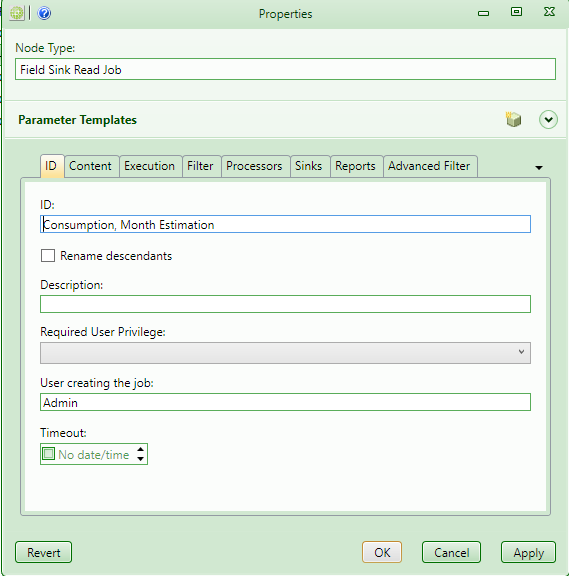Increase the Timeout value with up arrow
The image size is (569, 576).
(x=140, y=449)
